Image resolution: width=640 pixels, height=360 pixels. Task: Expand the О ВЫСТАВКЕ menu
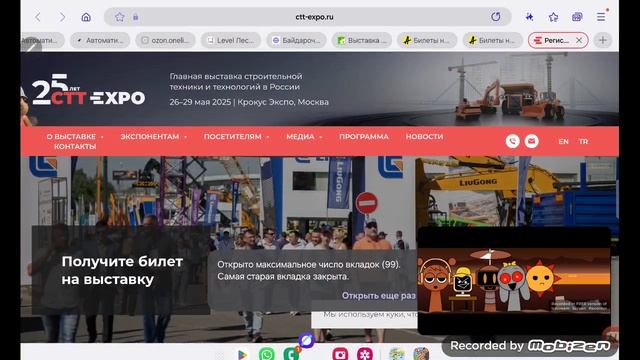[75, 136]
